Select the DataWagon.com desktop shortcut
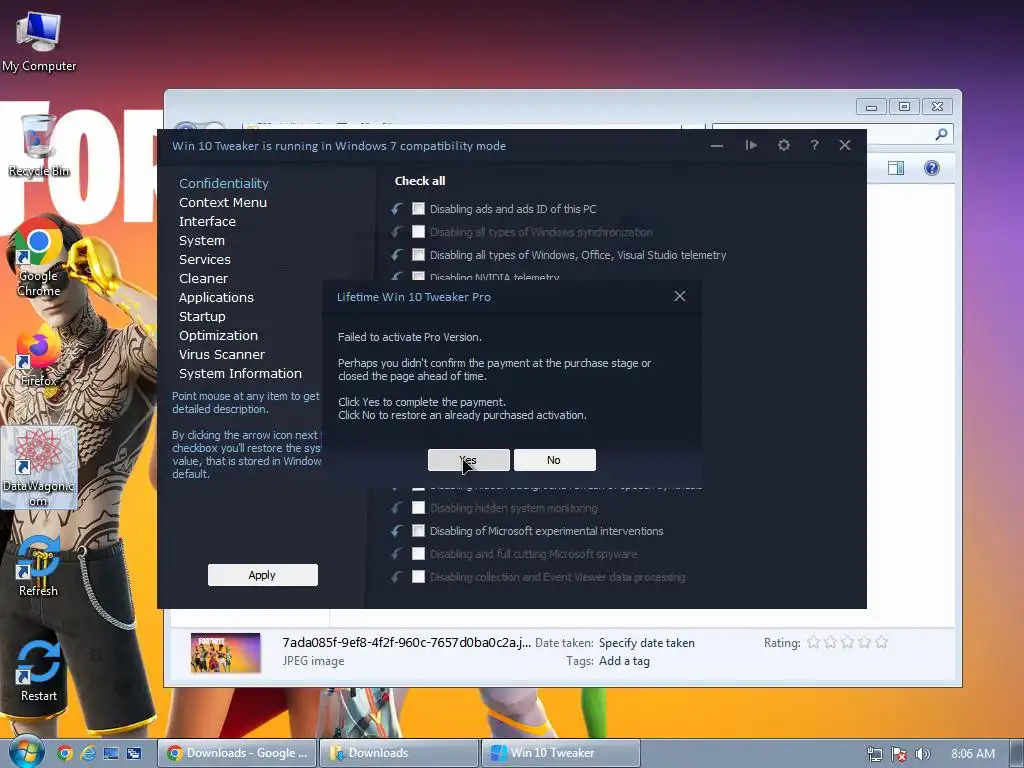Image resolution: width=1024 pixels, height=768 pixels. tap(39, 468)
